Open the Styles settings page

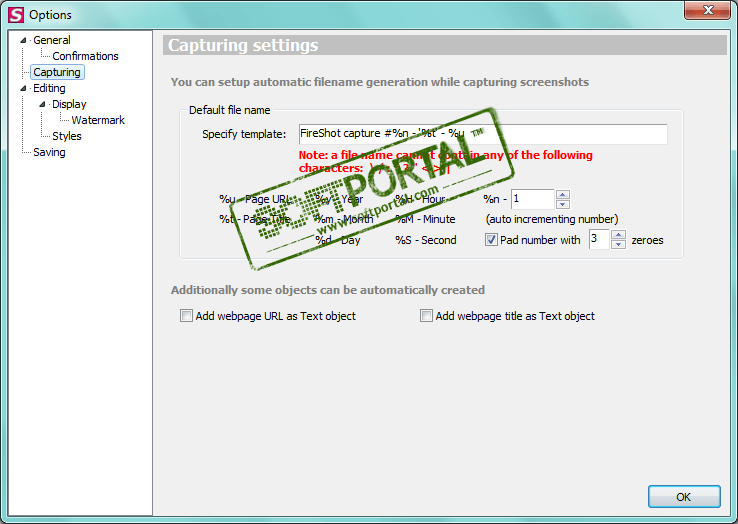[x=67, y=136]
